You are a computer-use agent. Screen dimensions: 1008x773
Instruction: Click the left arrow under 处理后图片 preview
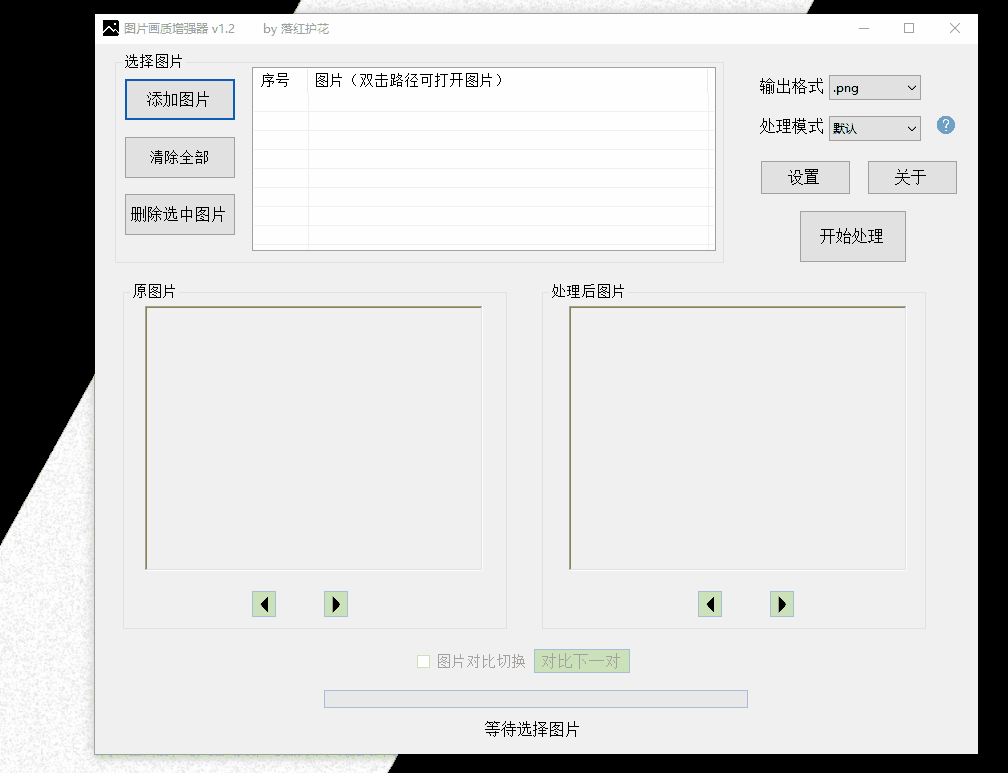(710, 604)
